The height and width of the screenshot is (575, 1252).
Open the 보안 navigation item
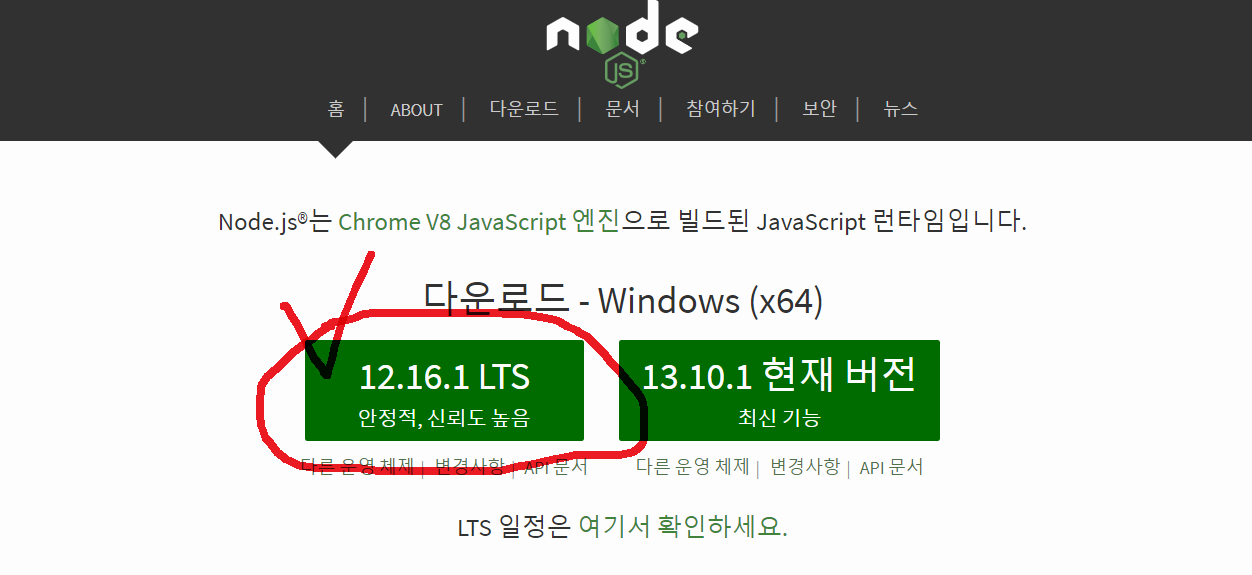click(x=819, y=109)
